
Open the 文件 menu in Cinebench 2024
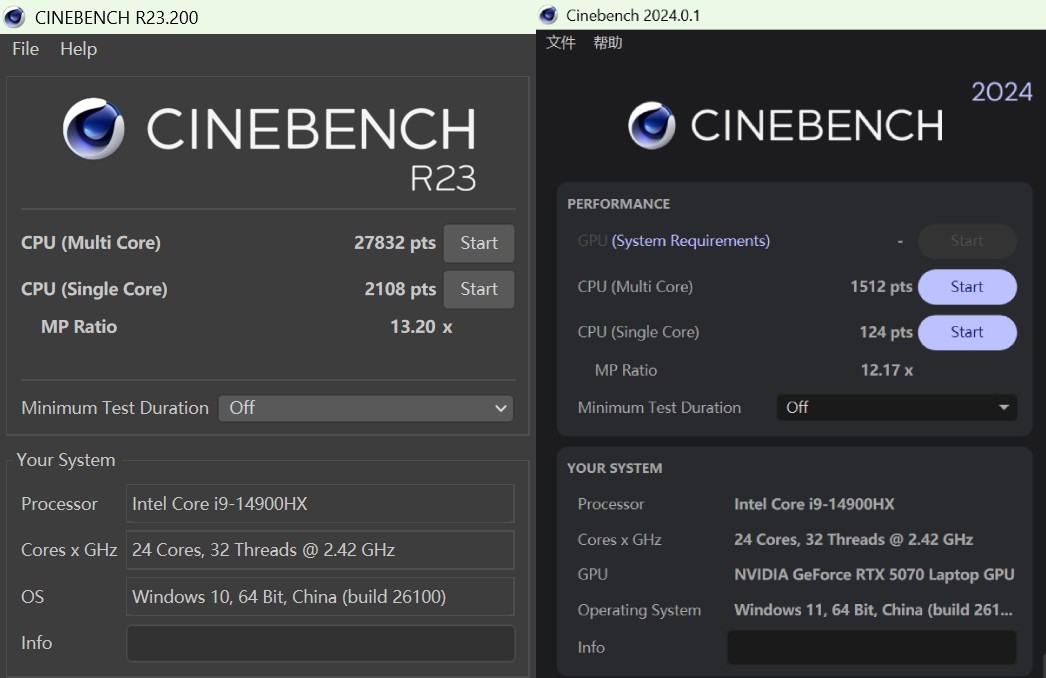[561, 43]
